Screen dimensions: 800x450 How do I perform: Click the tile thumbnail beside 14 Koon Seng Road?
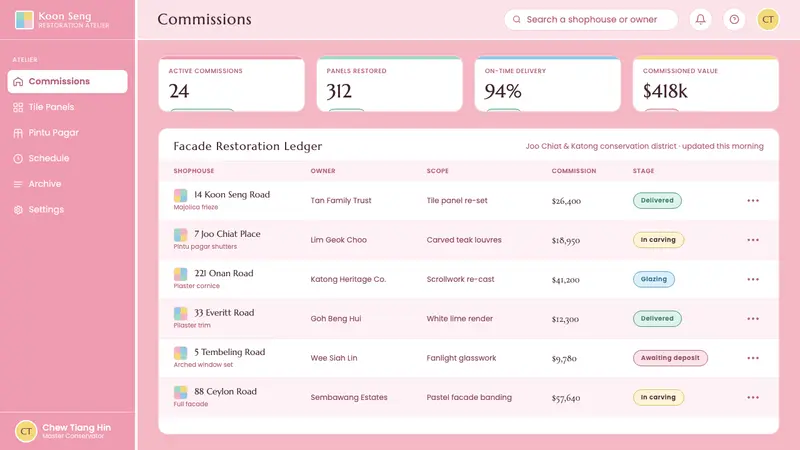(181, 195)
